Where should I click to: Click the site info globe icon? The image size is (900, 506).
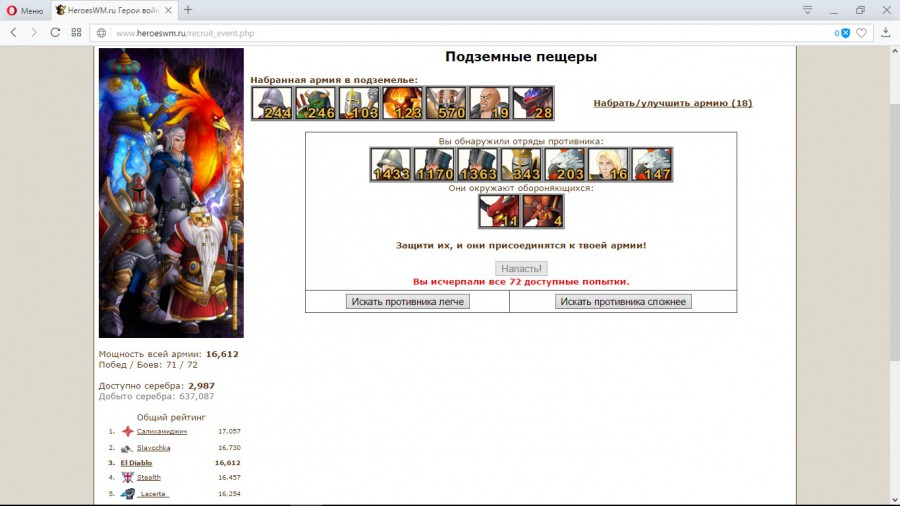pos(102,33)
